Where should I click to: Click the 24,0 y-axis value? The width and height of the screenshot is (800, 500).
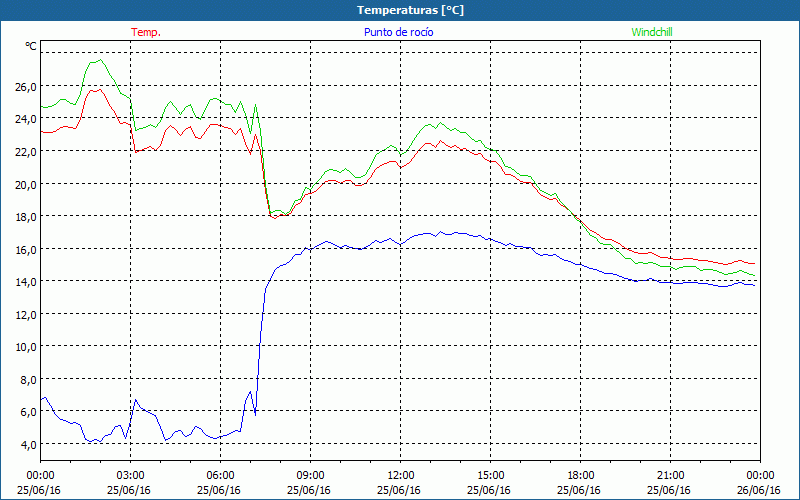tap(25, 119)
